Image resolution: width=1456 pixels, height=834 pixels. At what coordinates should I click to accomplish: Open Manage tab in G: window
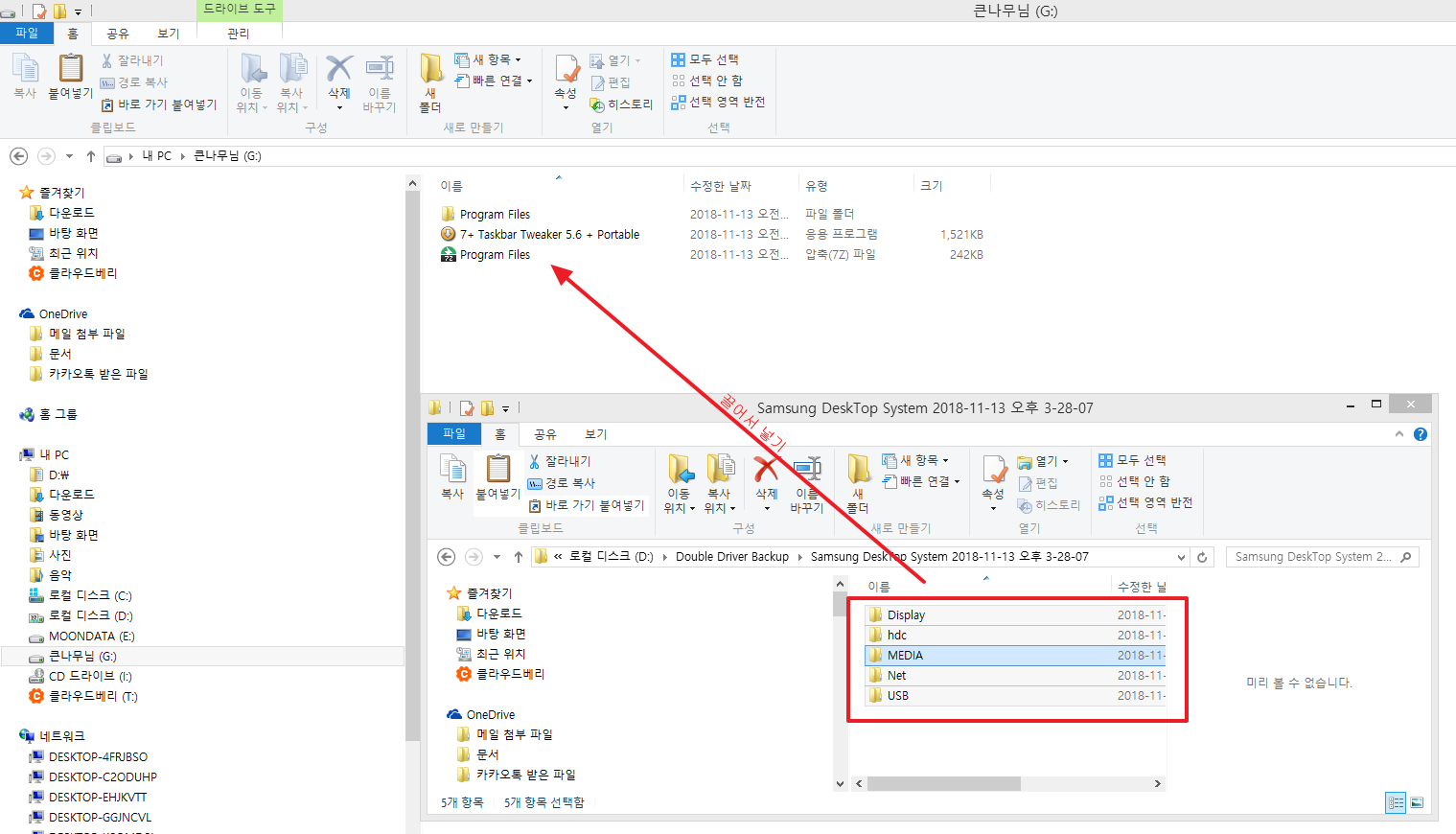[239, 34]
